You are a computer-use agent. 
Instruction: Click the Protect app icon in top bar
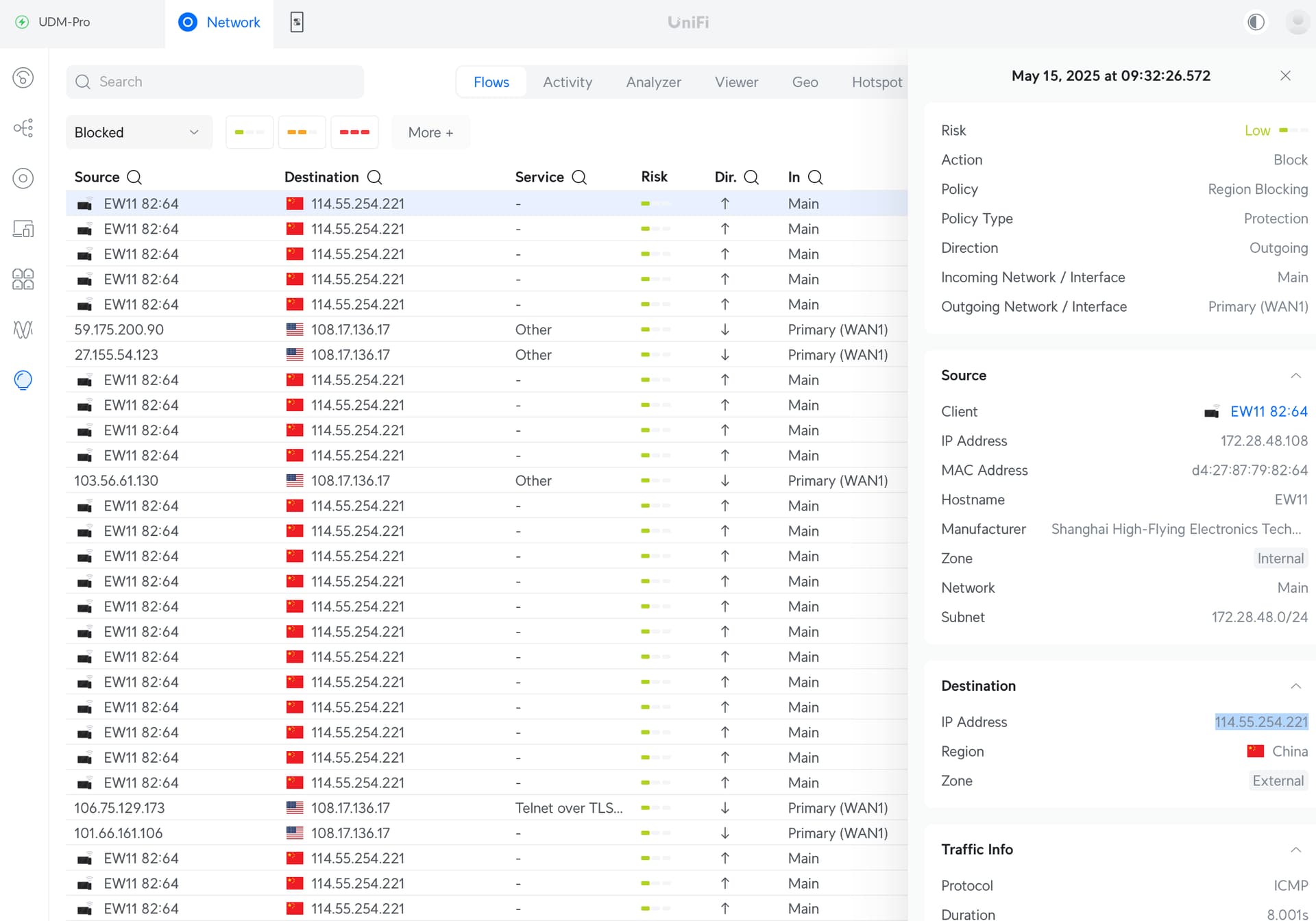tap(297, 22)
